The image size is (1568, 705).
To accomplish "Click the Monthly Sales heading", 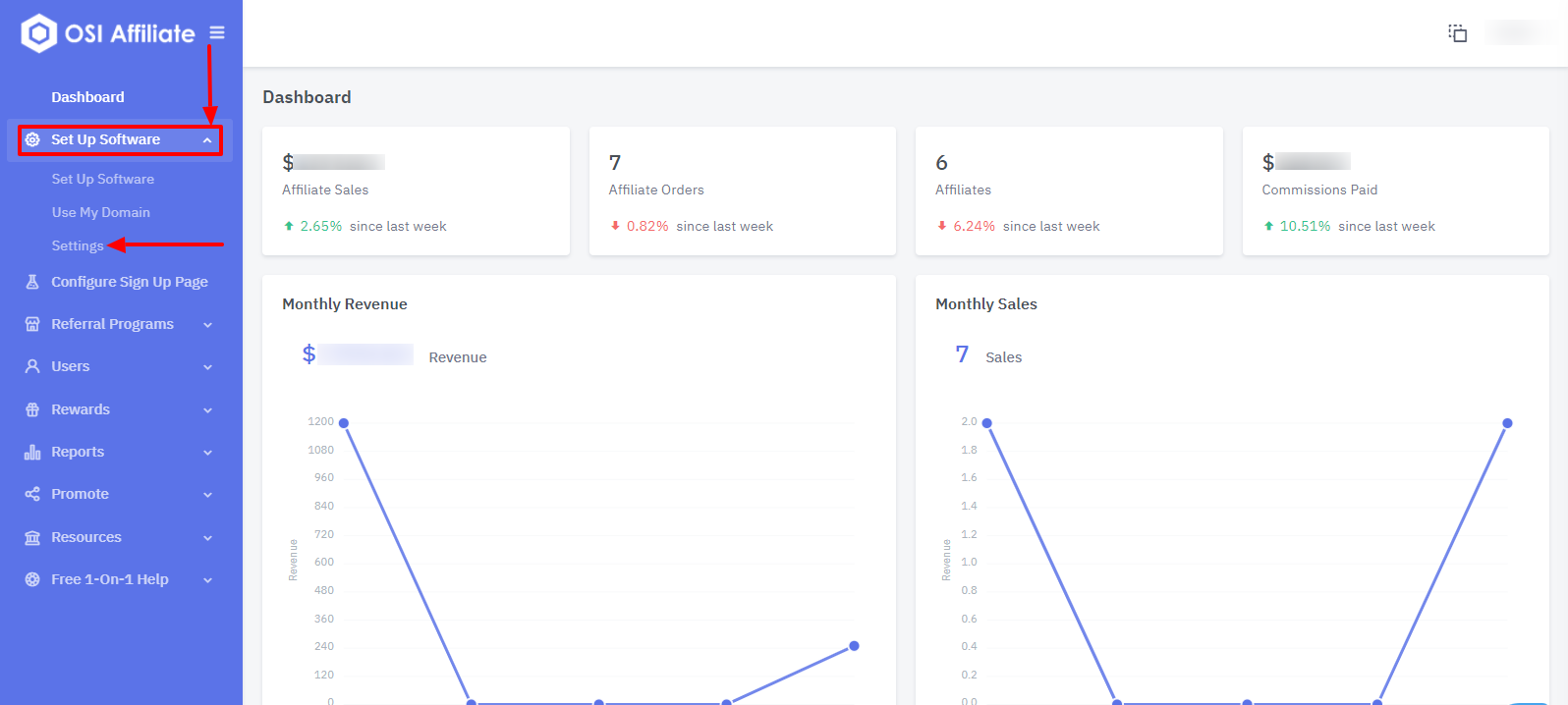I will tap(986, 304).
